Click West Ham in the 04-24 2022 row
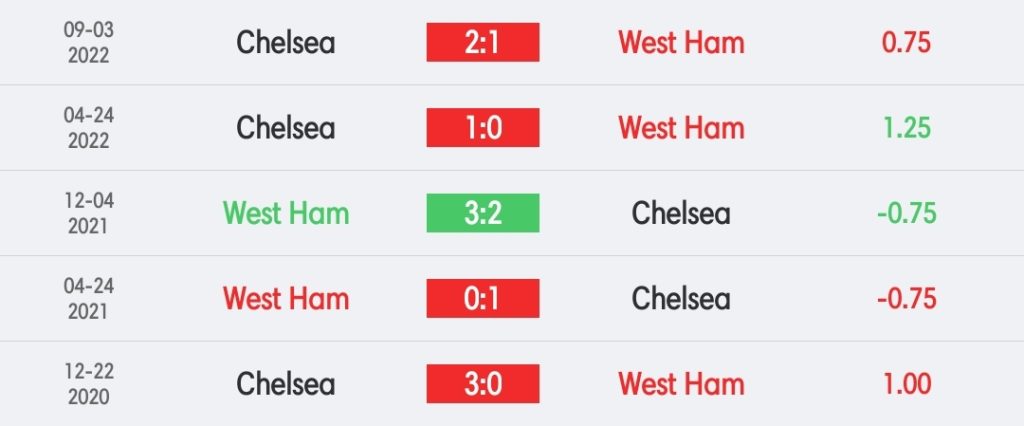The image size is (1024, 426). pos(681,128)
